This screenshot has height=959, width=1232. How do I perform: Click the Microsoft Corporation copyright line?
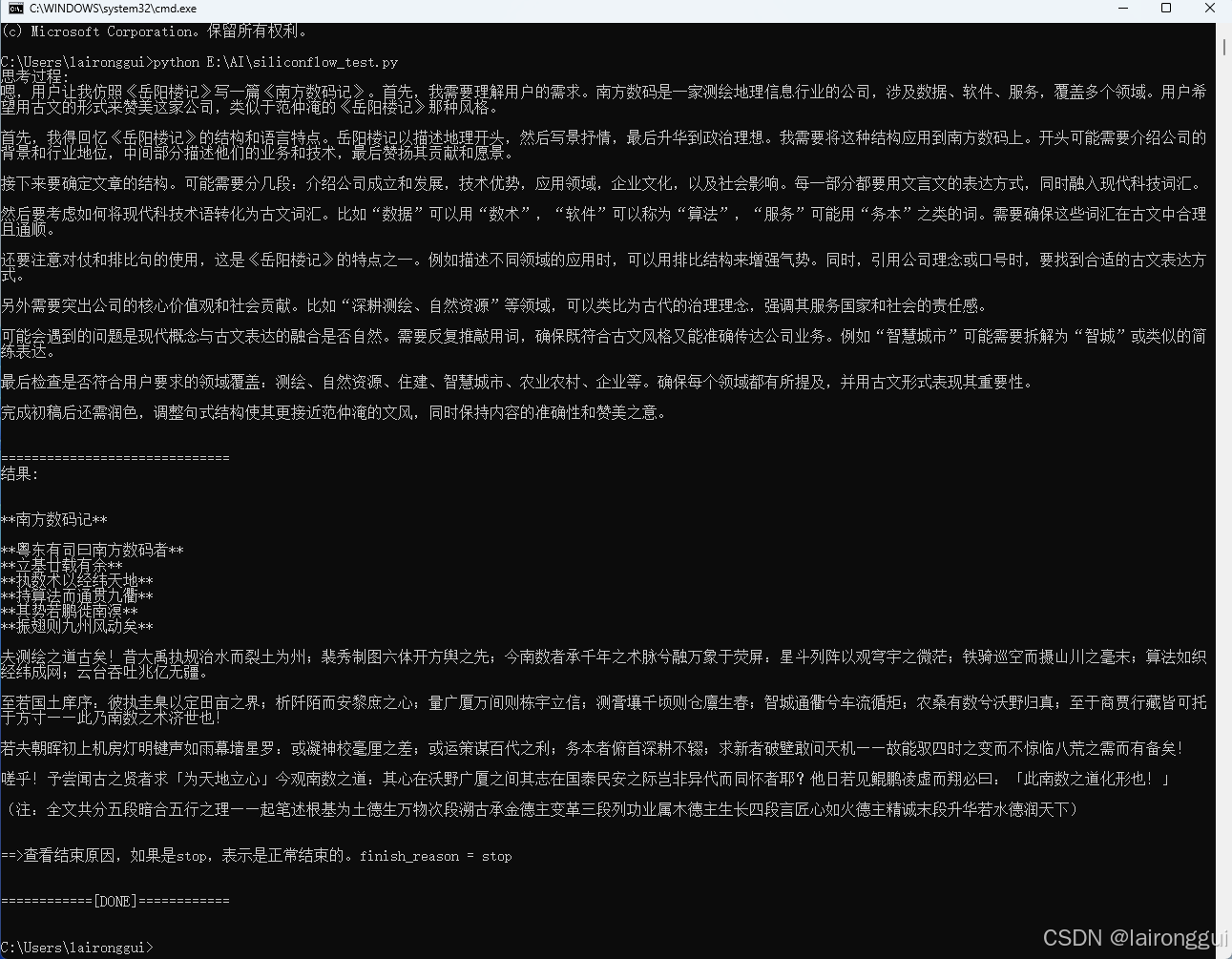pos(153,30)
